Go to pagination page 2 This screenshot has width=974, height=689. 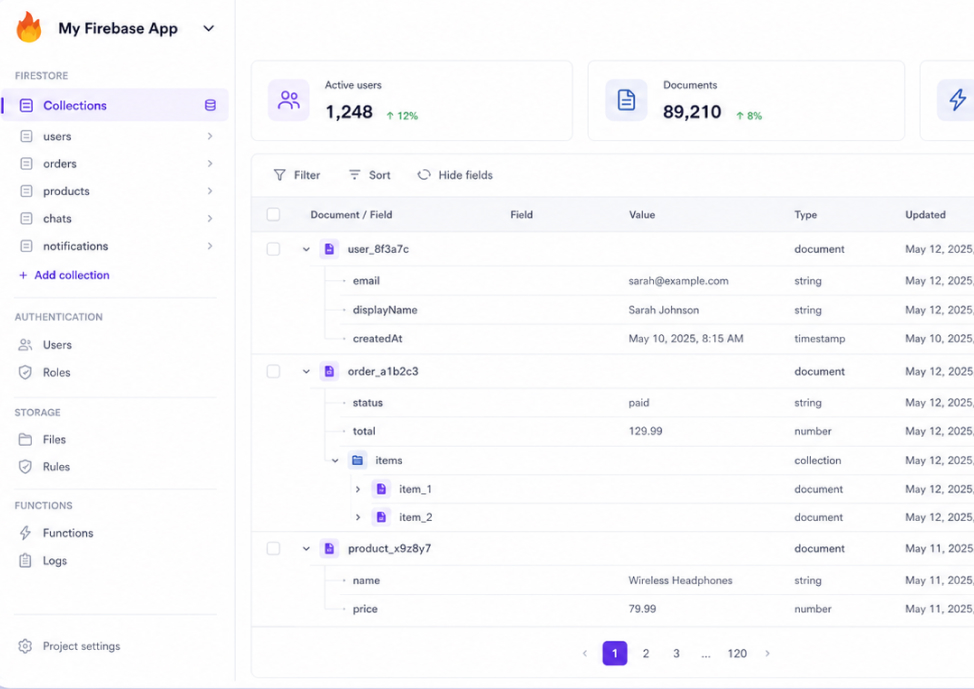pos(646,654)
